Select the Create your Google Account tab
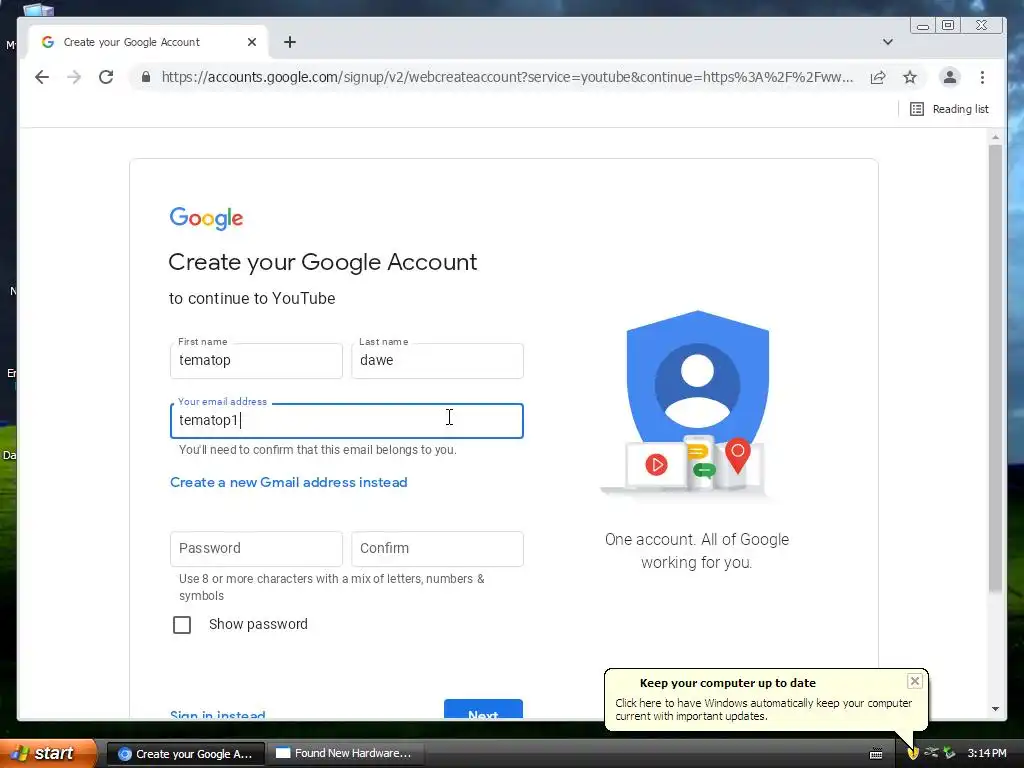 (x=148, y=42)
